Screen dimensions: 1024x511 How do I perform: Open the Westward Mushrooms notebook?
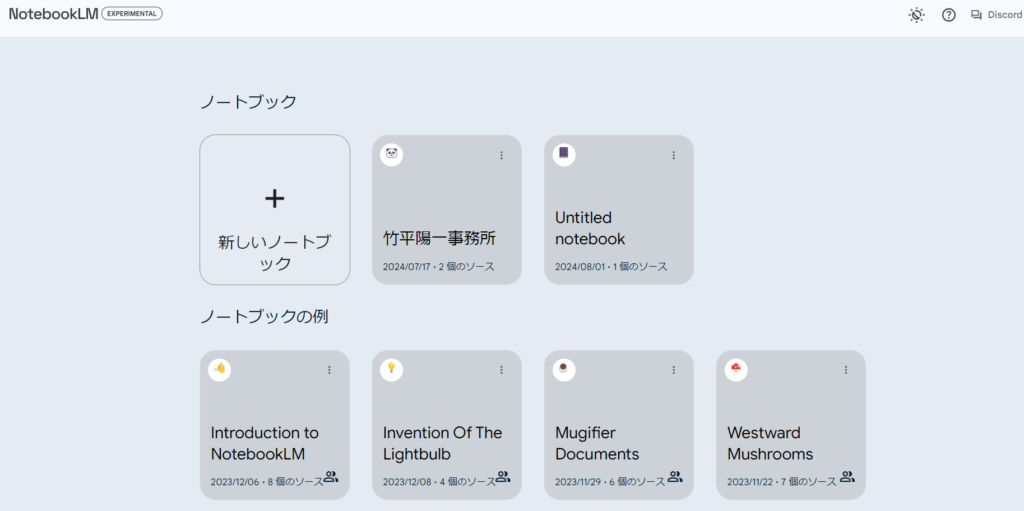pyautogui.click(x=791, y=425)
